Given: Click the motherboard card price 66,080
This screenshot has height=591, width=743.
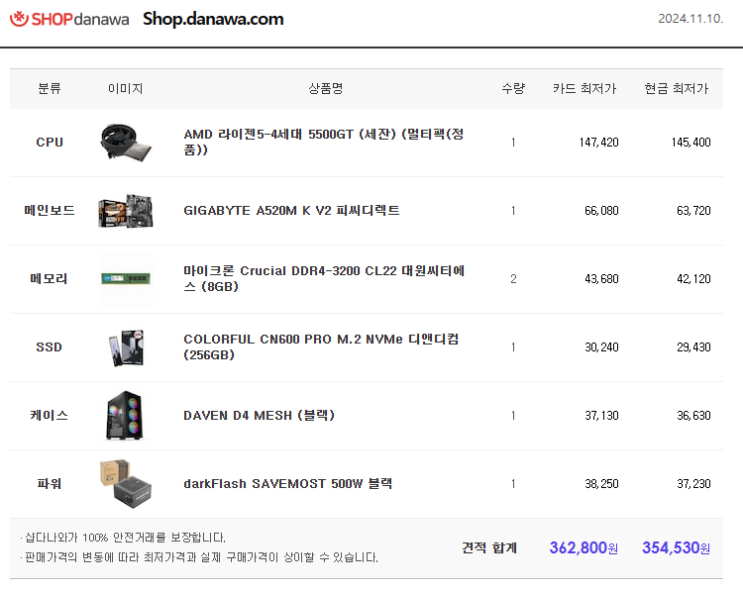Looking at the screenshot, I should [x=601, y=210].
